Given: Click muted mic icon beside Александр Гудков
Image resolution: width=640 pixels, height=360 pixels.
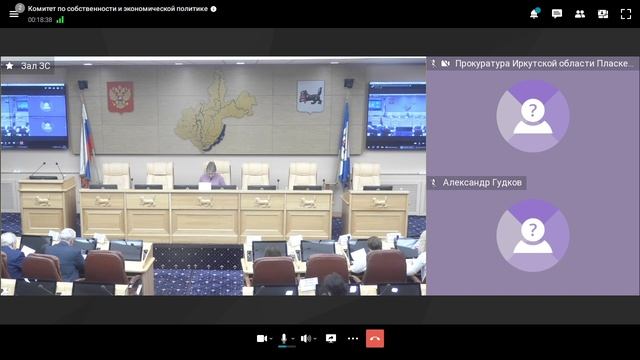Looking at the screenshot, I should point(433,182).
